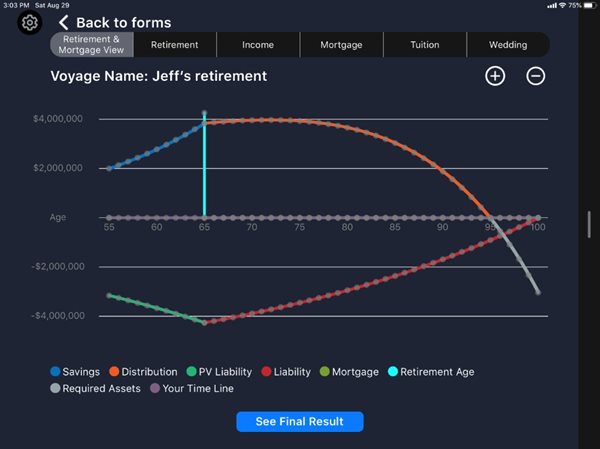Click the Required Assets legend swatch

56,388
